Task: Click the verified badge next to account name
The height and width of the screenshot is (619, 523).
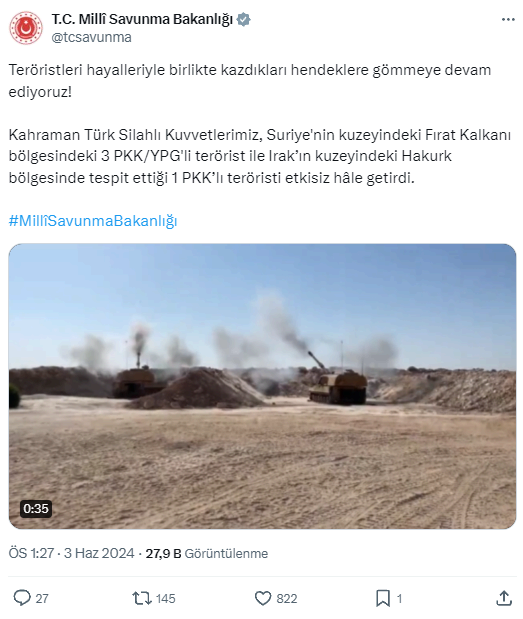Action: tap(244, 19)
